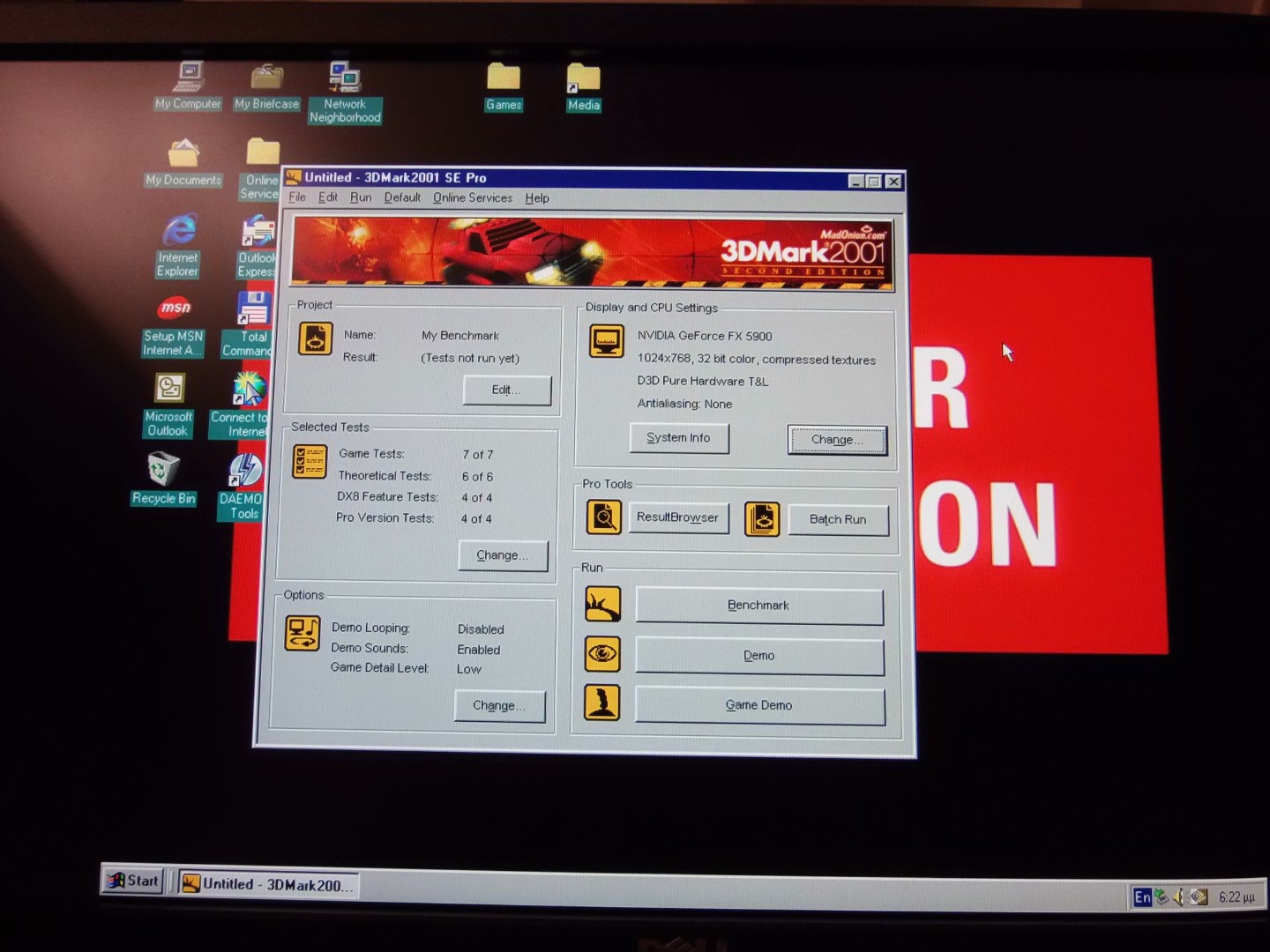Select the Games folder icon
The width and height of the screenshot is (1270, 952).
(504, 86)
